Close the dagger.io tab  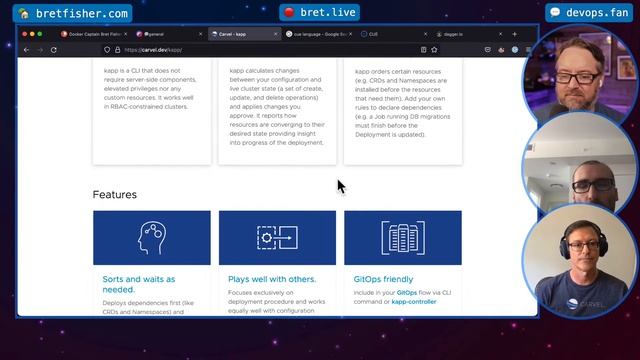tap(500, 34)
